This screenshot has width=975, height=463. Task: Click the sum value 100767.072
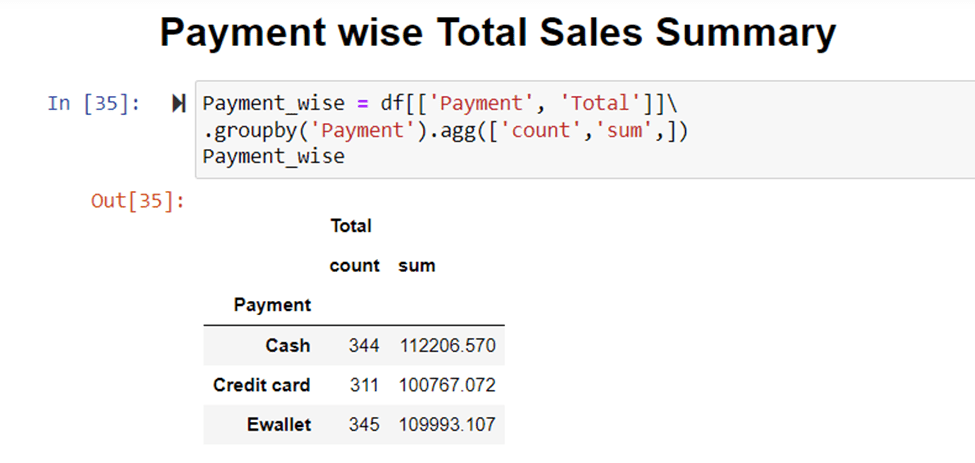[447, 385]
